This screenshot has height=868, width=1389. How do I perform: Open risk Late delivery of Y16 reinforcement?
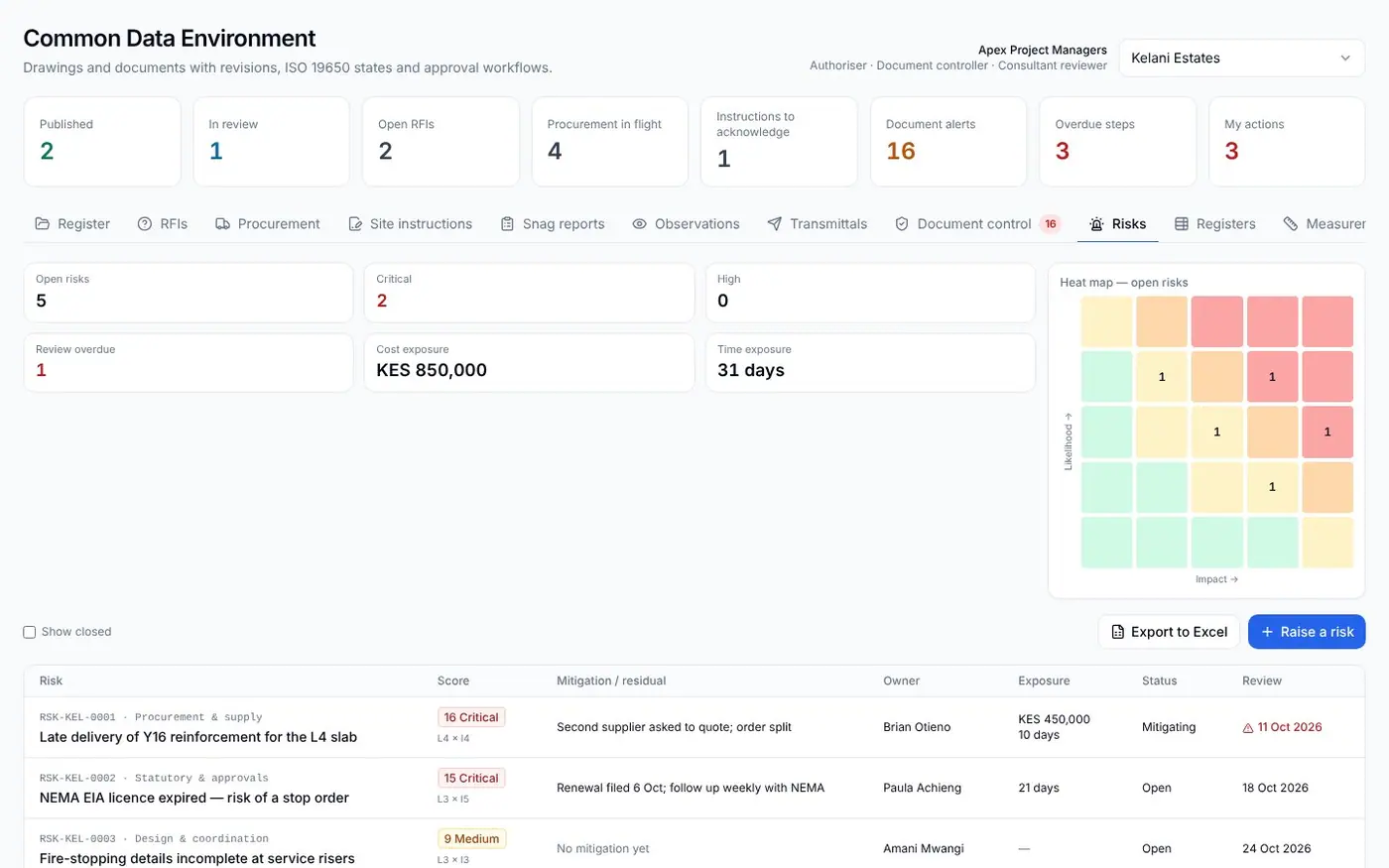click(198, 737)
